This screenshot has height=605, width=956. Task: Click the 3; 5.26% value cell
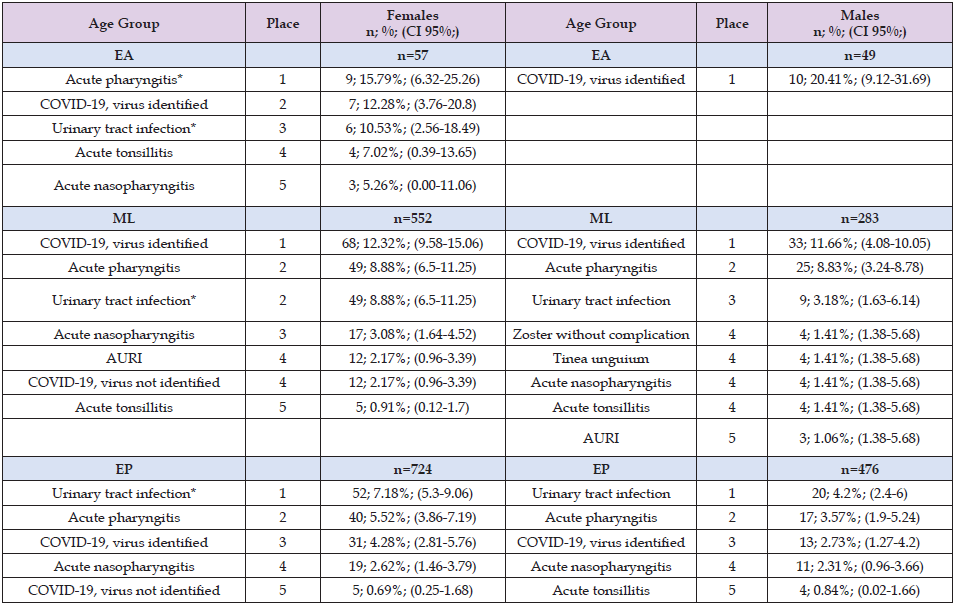(412, 184)
